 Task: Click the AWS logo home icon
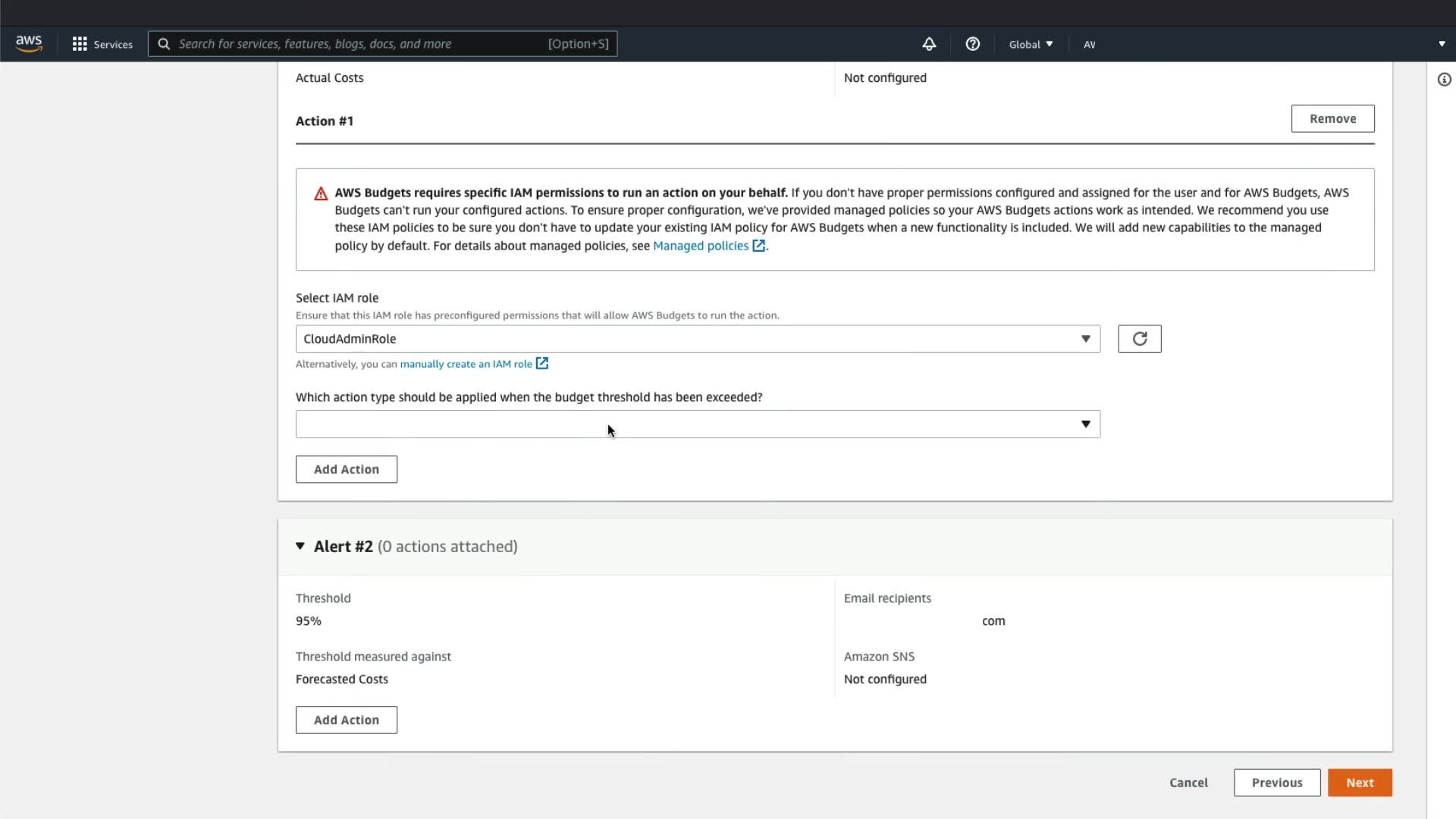29,44
